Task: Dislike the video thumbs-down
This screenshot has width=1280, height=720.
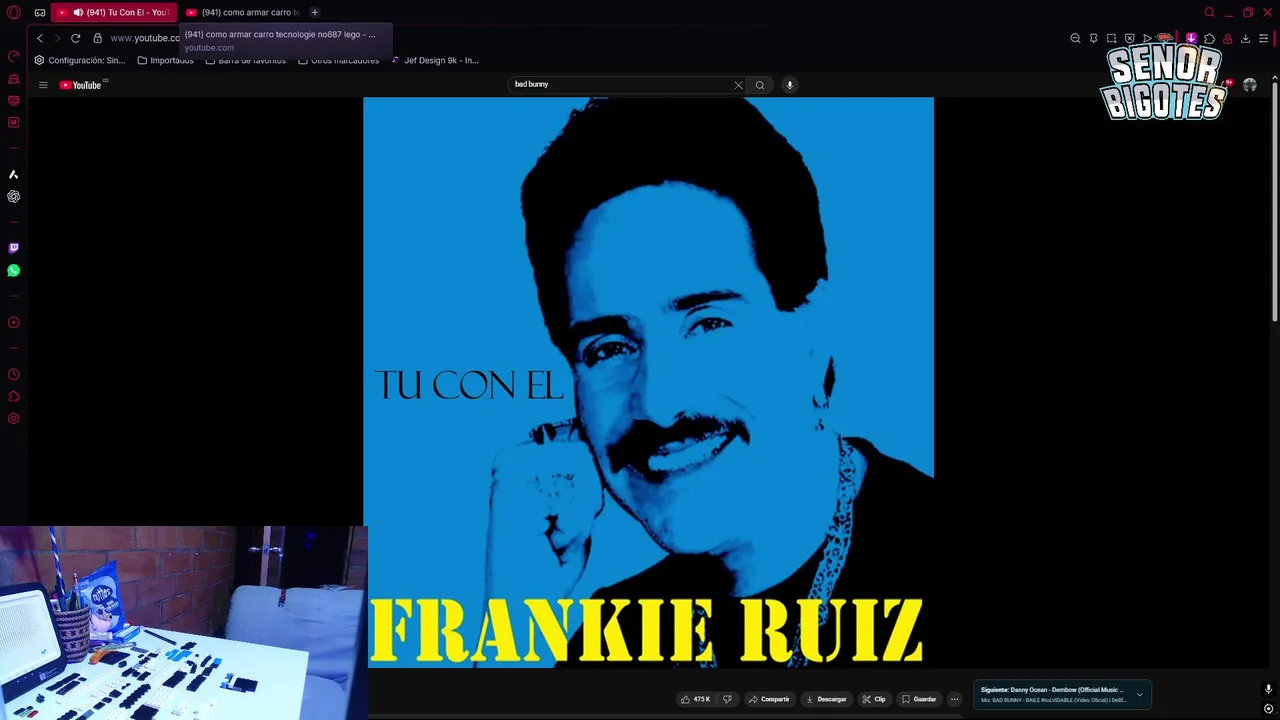Action: [727, 699]
